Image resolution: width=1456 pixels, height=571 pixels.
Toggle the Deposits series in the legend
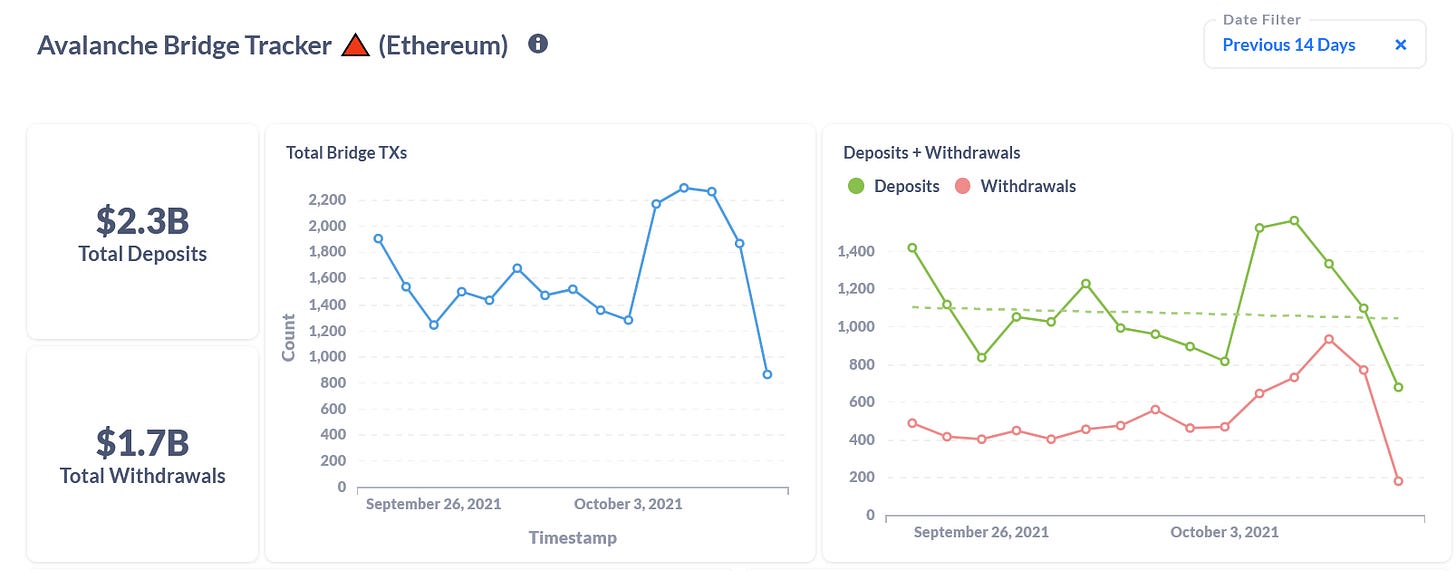(893, 186)
